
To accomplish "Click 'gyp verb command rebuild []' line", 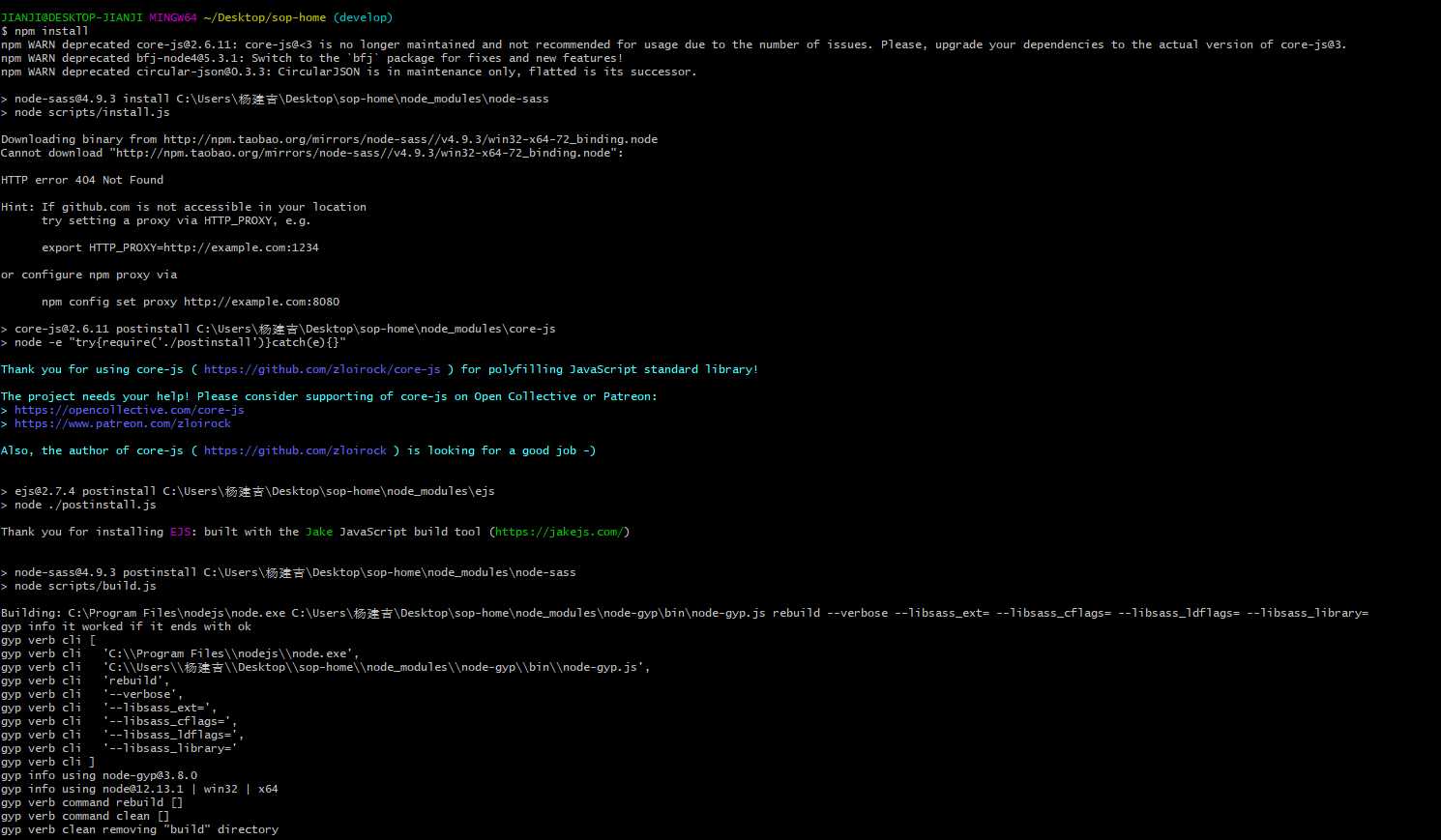I will tap(92, 802).
